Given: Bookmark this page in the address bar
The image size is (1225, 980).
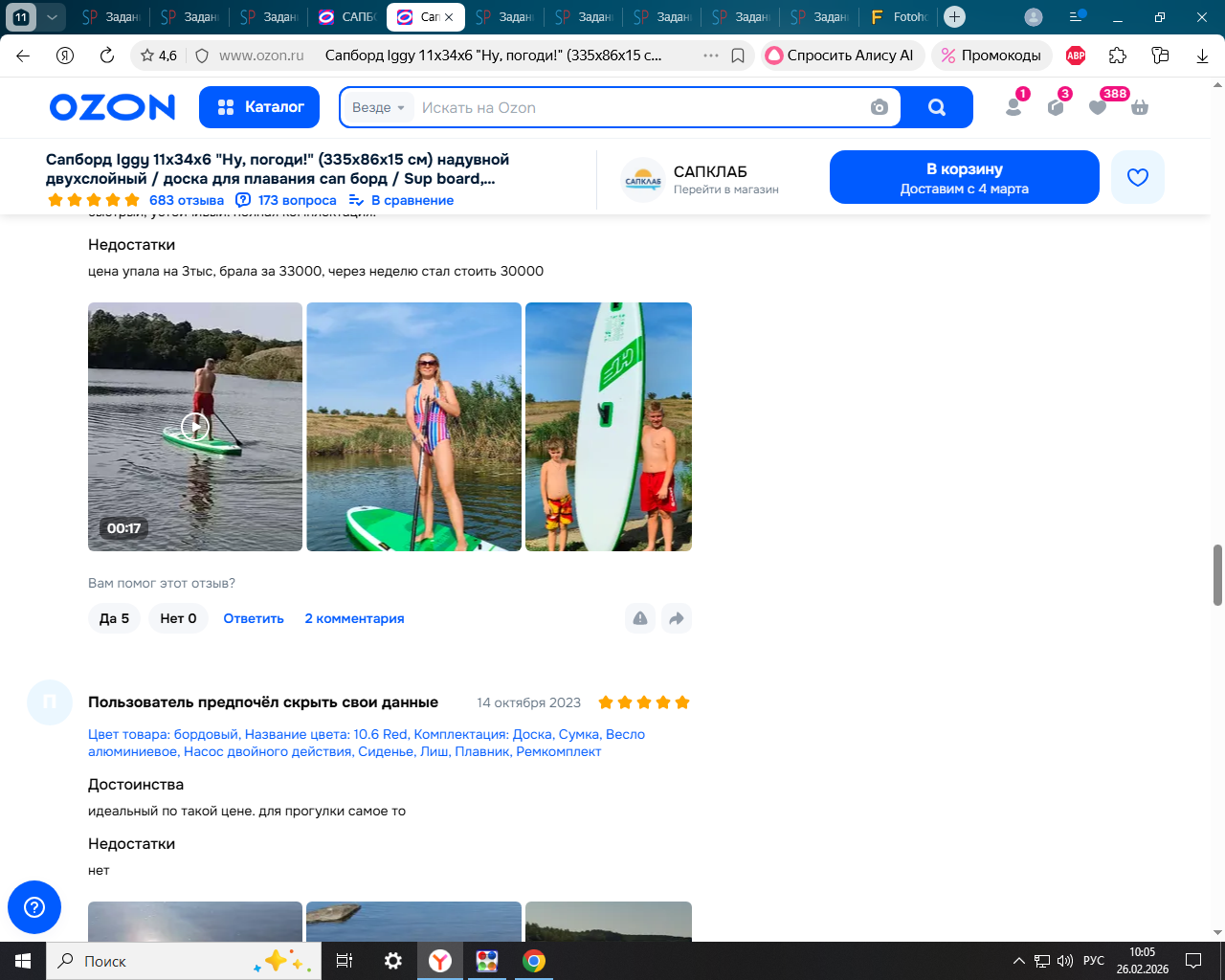Looking at the screenshot, I should click(738, 56).
